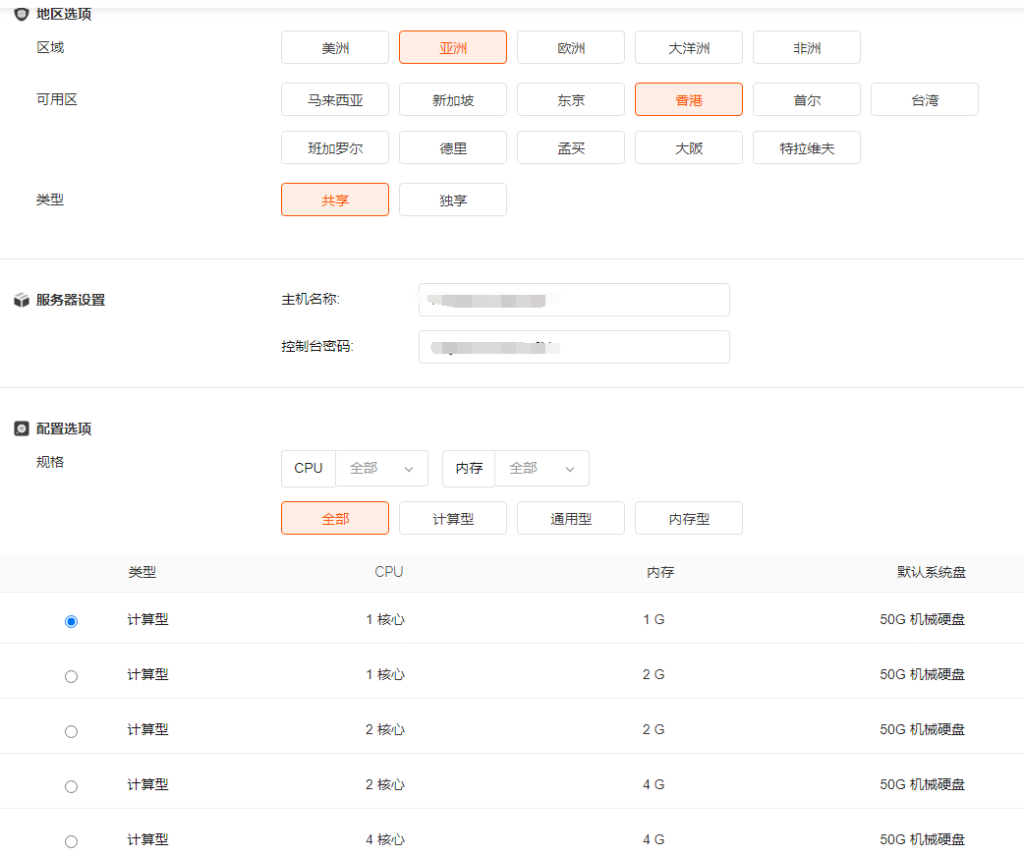
Task: Select the 美洲 region button
Action: 335,48
